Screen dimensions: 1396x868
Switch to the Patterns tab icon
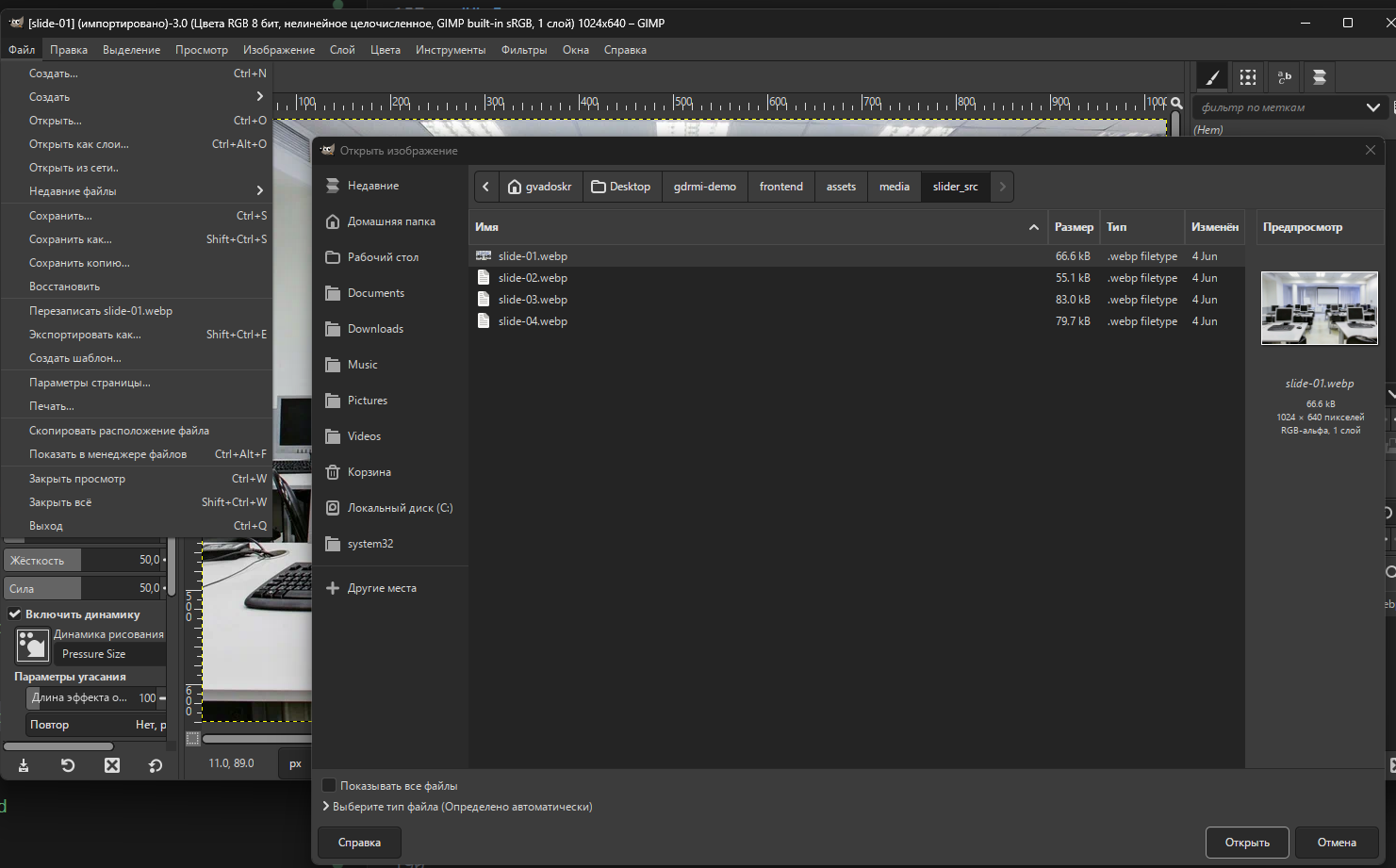[1248, 77]
